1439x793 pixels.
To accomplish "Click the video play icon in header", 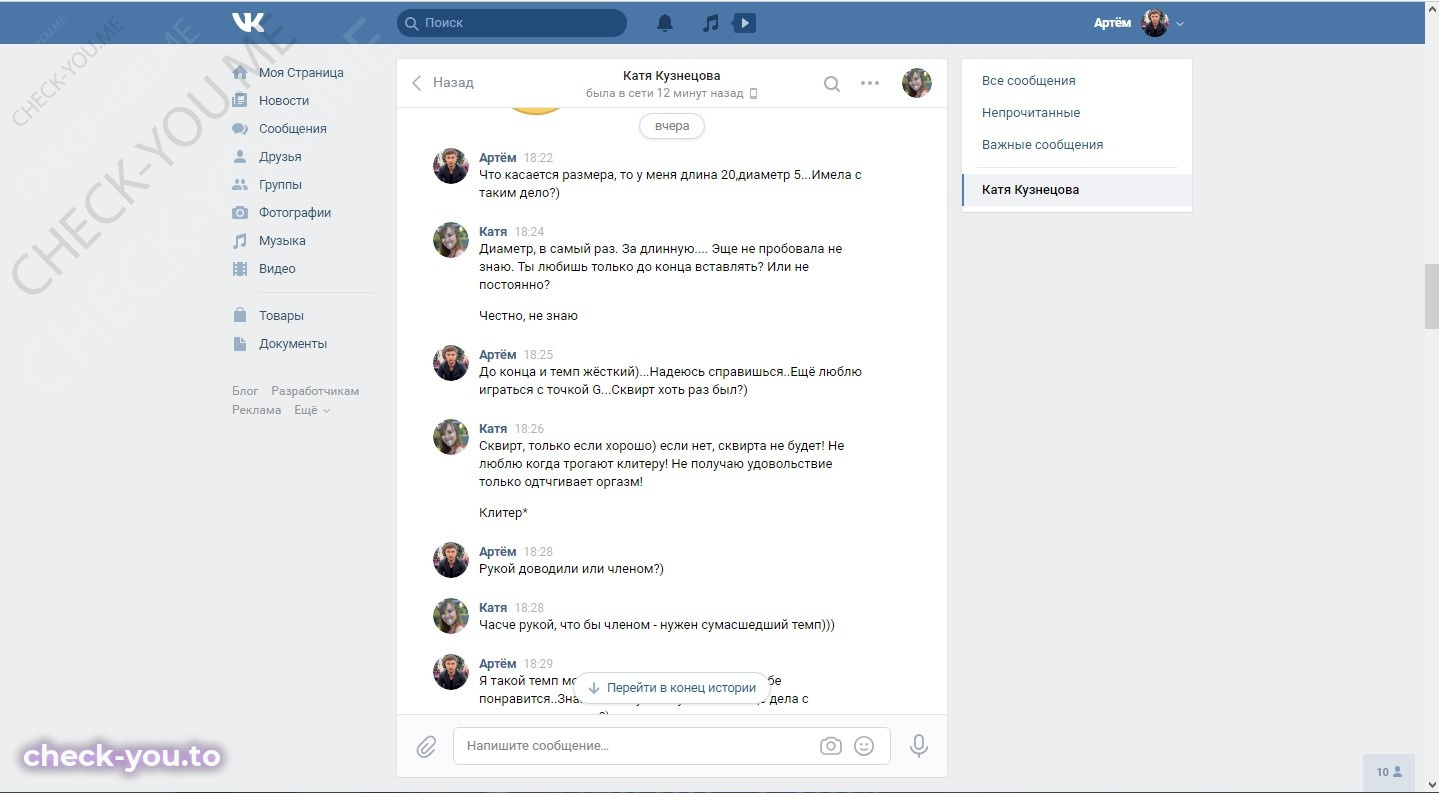I will coord(743,22).
